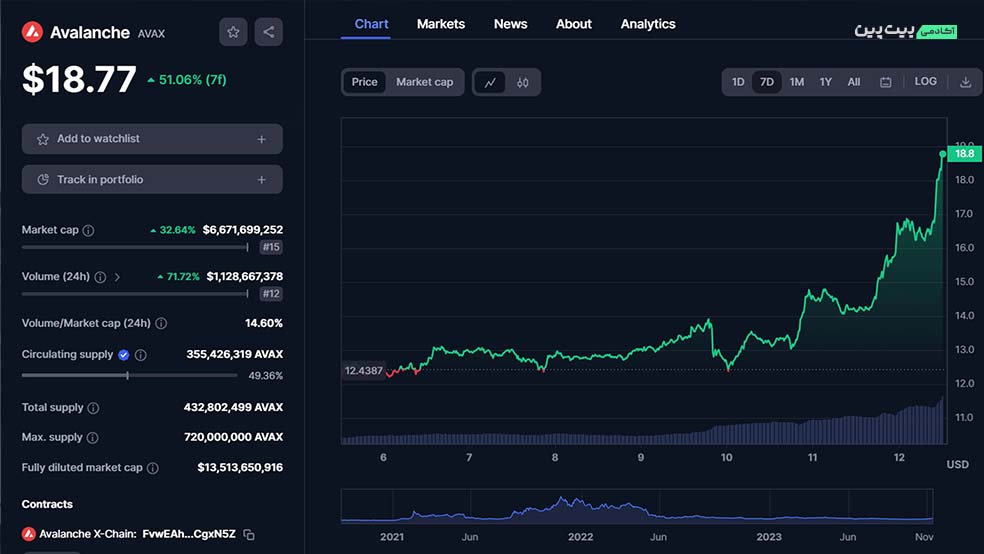Click the Contracts heading
Image resolution: width=984 pixels, height=554 pixels.
click(47, 504)
